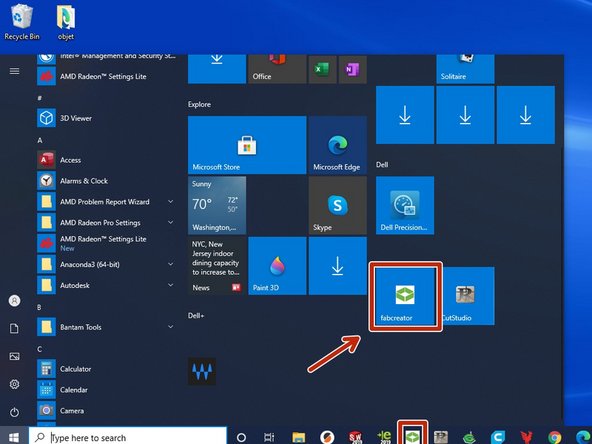Expand the Anaconda3 (64-bit) folder
Viewport: 592px width, 444px height.
tap(106, 264)
